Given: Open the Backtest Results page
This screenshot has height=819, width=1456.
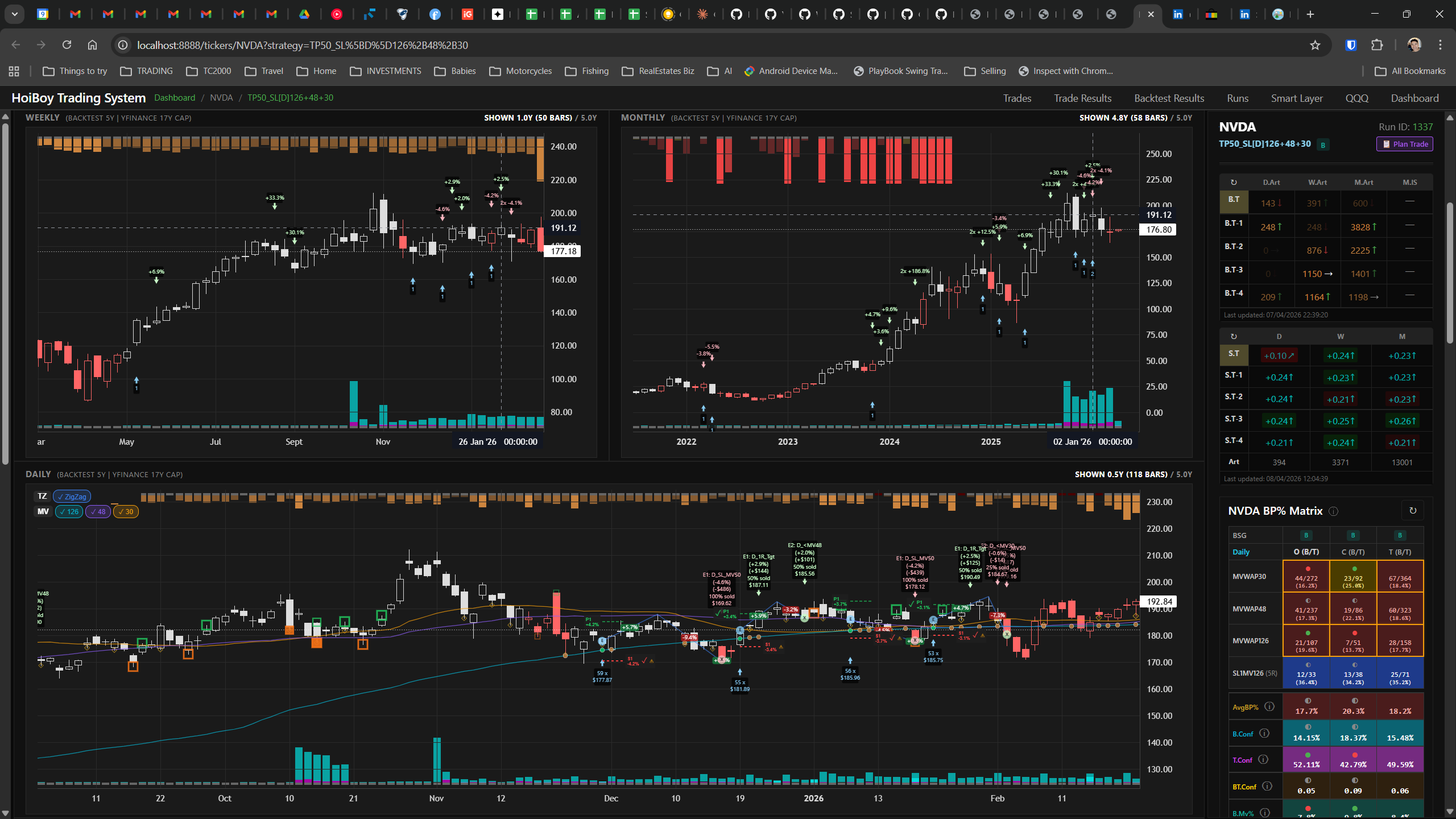Looking at the screenshot, I should tap(1169, 98).
